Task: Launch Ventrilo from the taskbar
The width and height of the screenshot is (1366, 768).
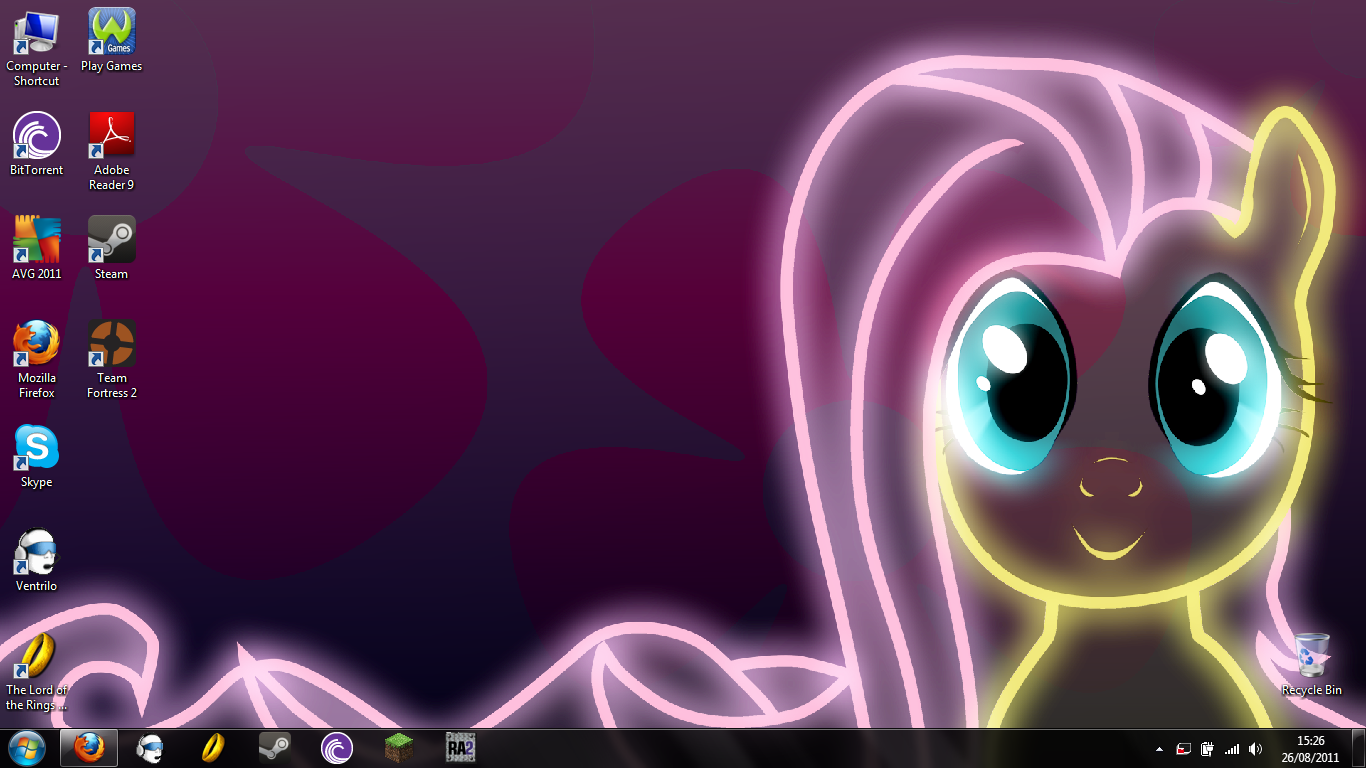Action: pyautogui.click(x=151, y=747)
